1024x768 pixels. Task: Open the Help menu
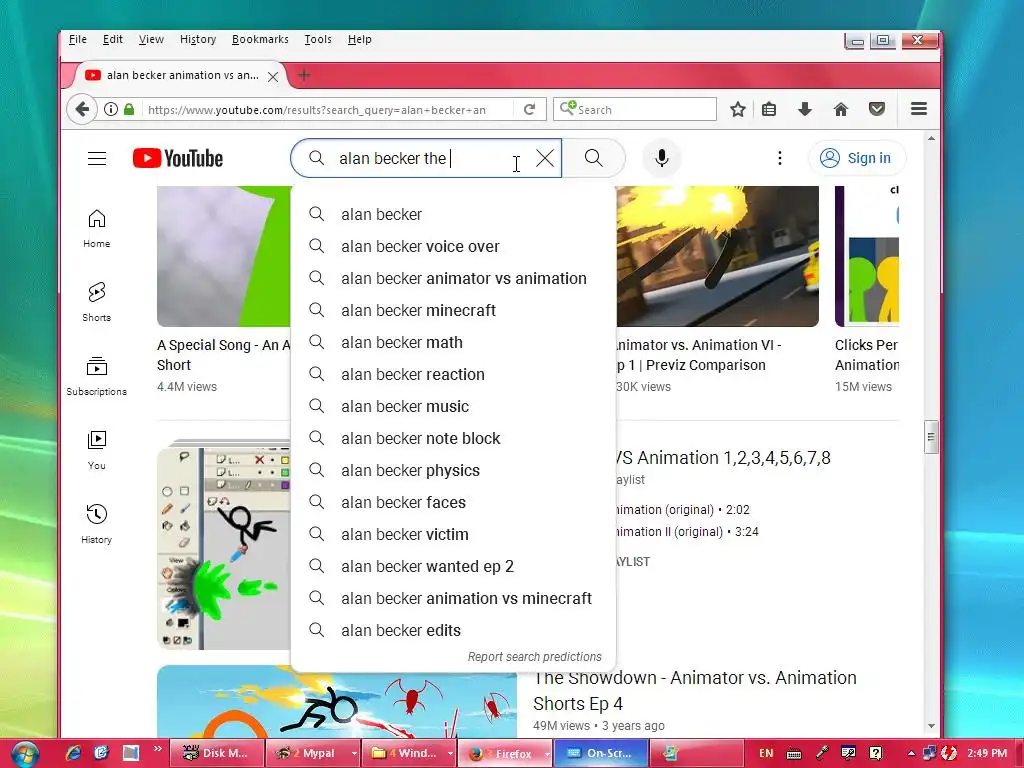[359, 39]
